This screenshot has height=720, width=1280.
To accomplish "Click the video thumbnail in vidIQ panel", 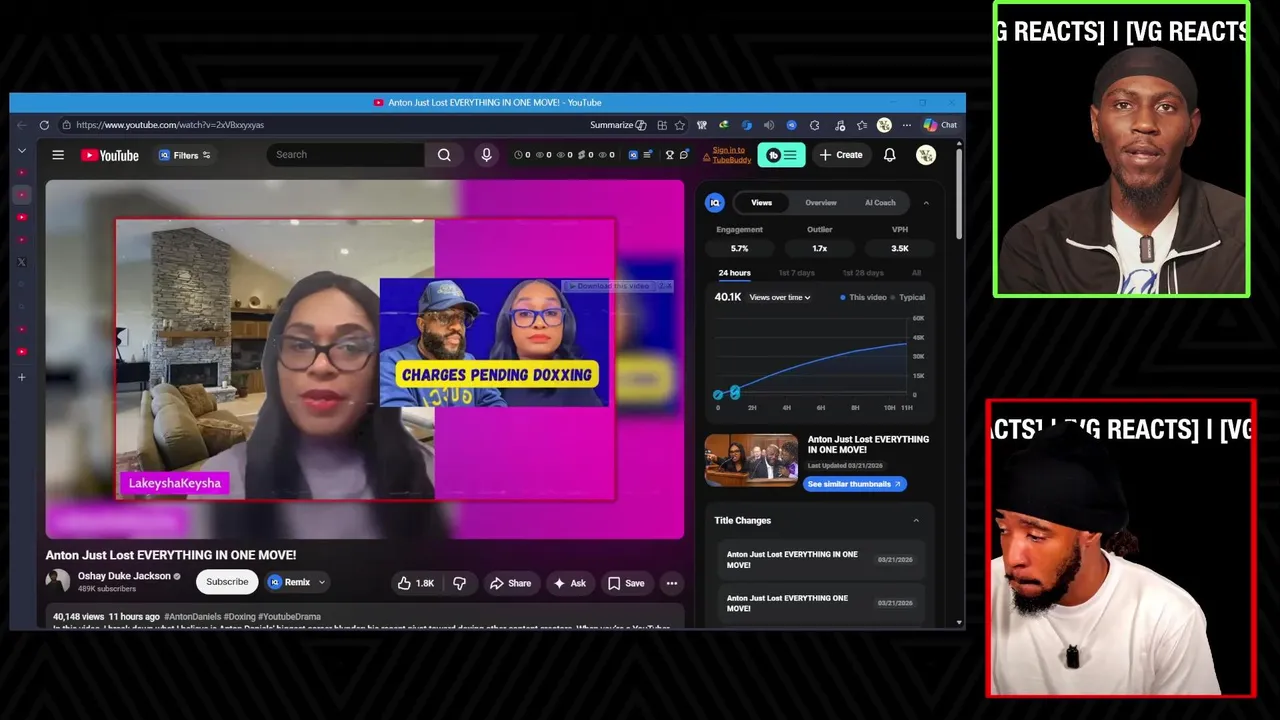I will (x=751, y=460).
